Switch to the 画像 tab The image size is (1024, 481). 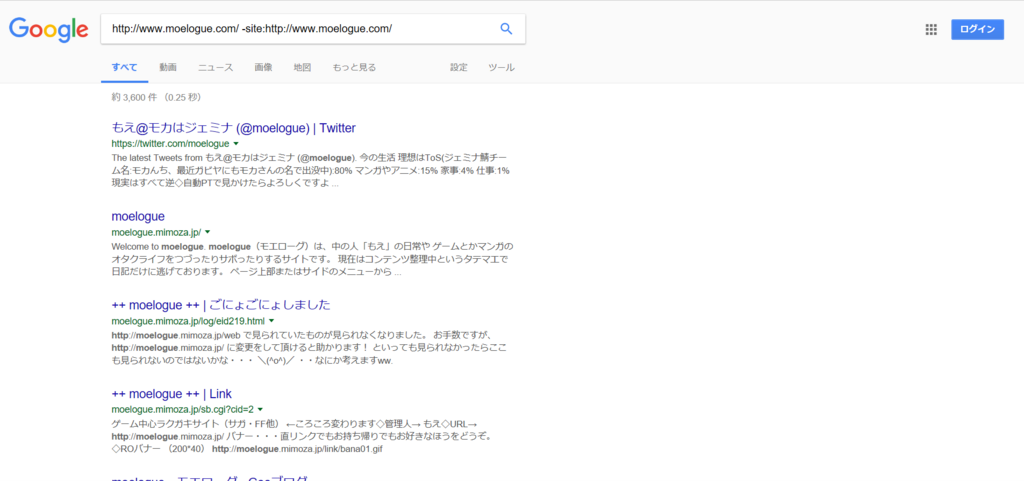click(x=263, y=67)
